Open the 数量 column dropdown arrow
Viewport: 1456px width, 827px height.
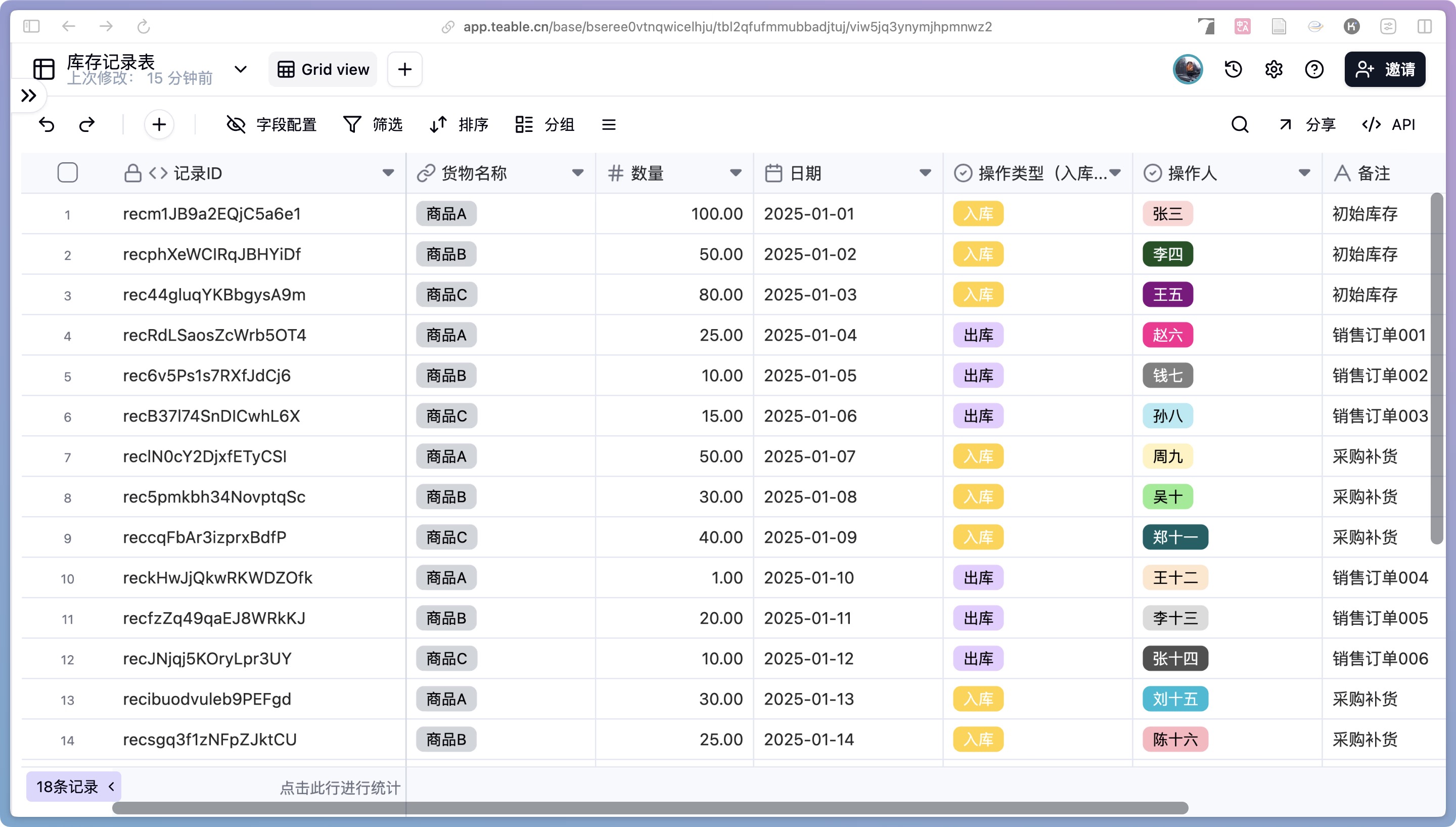click(736, 173)
